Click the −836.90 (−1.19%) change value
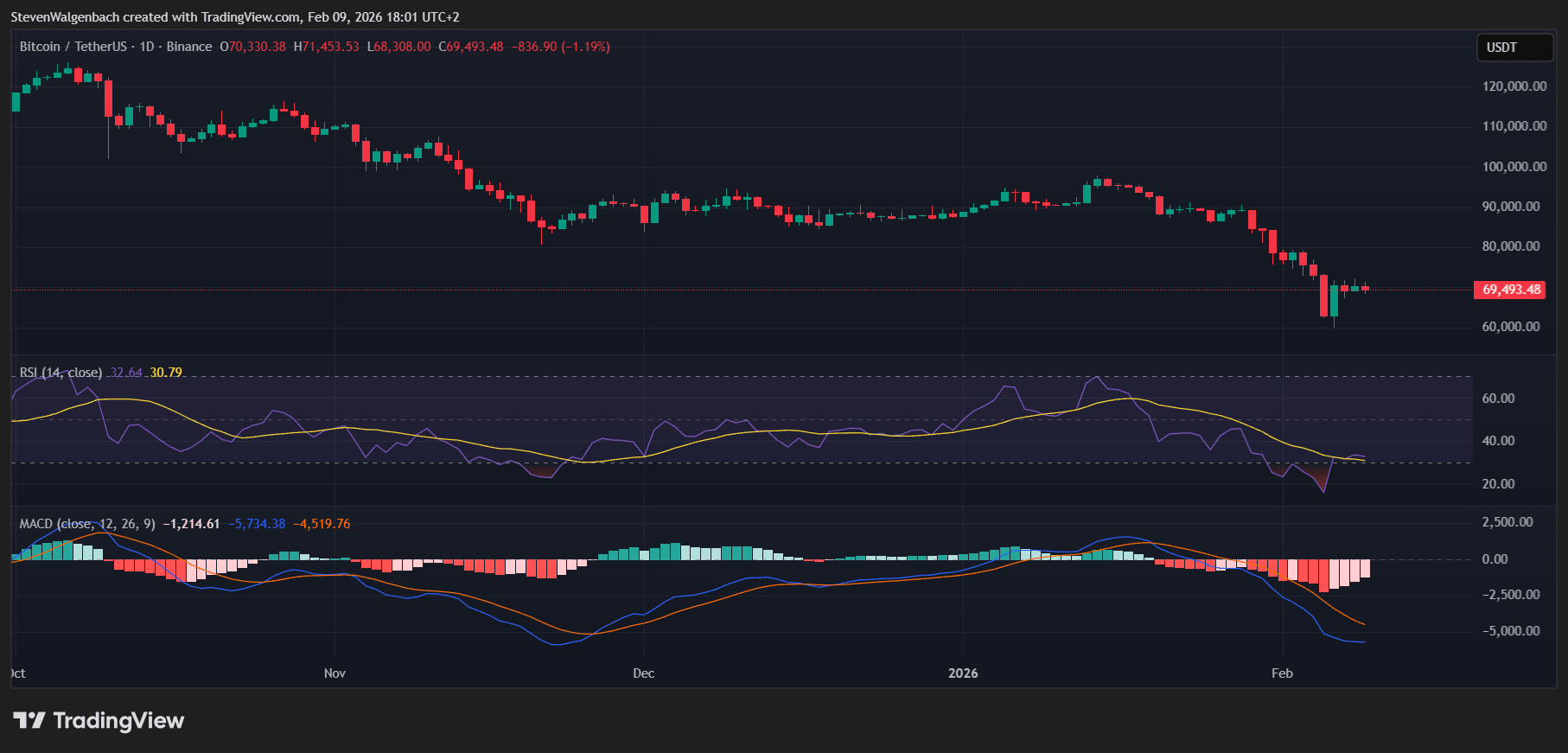The width and height of the screenshot is (1568, 753). pos(560,47)
